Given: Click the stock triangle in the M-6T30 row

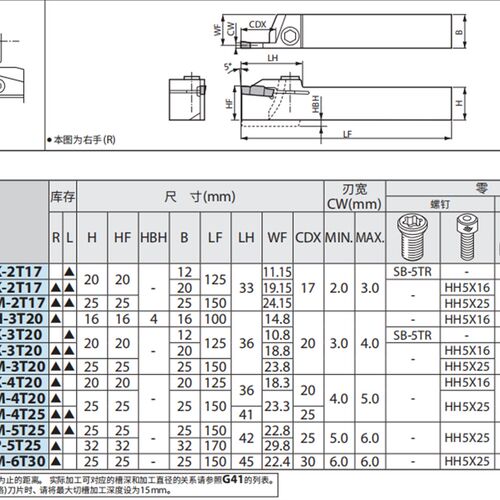Looking at the screenshot, I should pyautogui.click(x=56, y=462).
